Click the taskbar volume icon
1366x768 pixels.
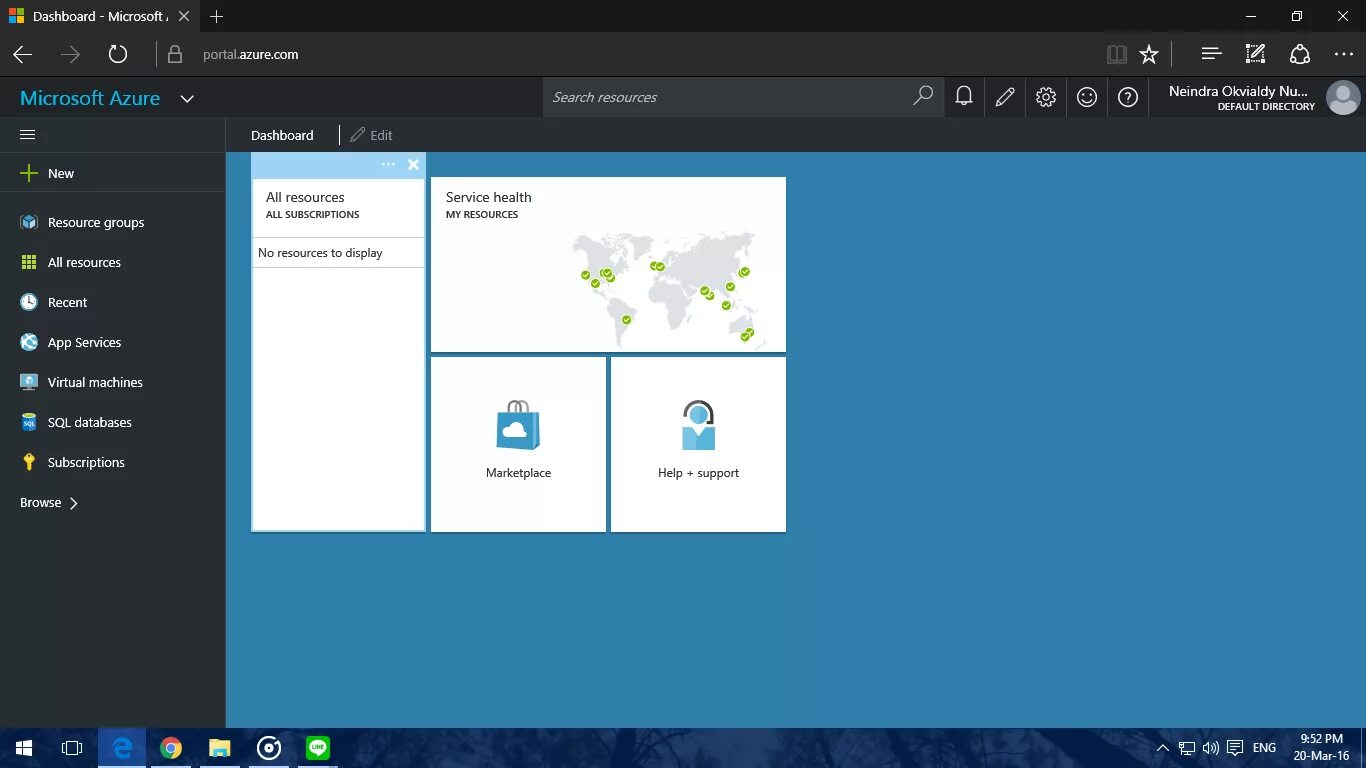coord(1211,748)
